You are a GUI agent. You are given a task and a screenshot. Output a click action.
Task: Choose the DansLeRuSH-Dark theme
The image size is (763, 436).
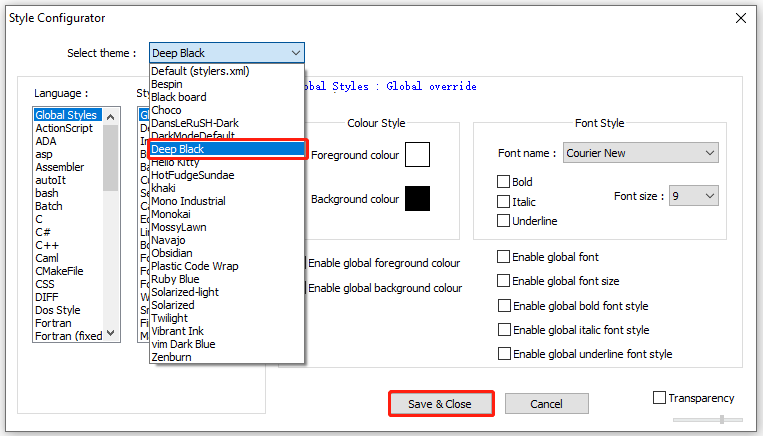pos(227,123)
